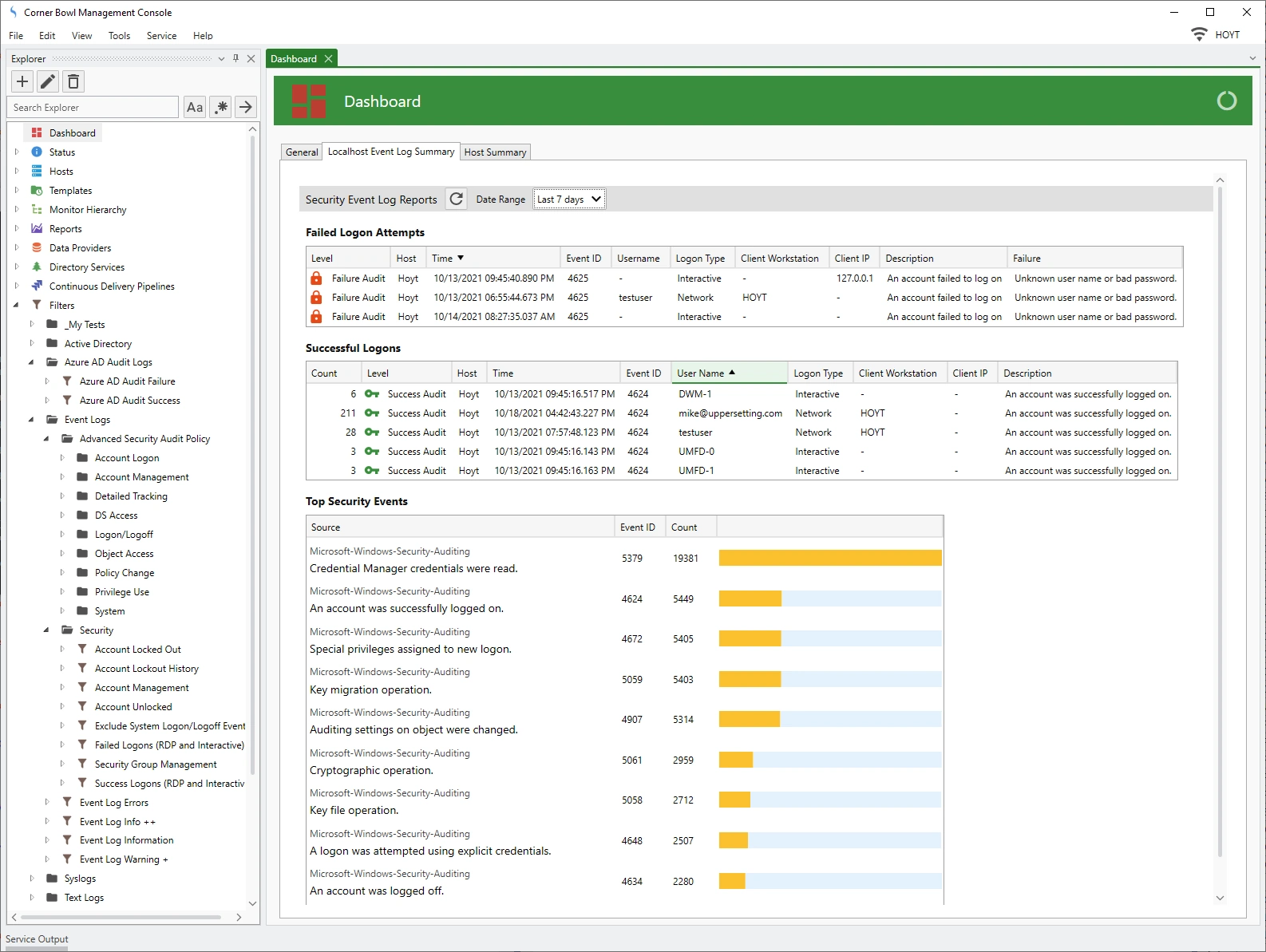The image size is (1266, 952).
Task: Click the Templates tree icon
Action: tap(37, 190)
